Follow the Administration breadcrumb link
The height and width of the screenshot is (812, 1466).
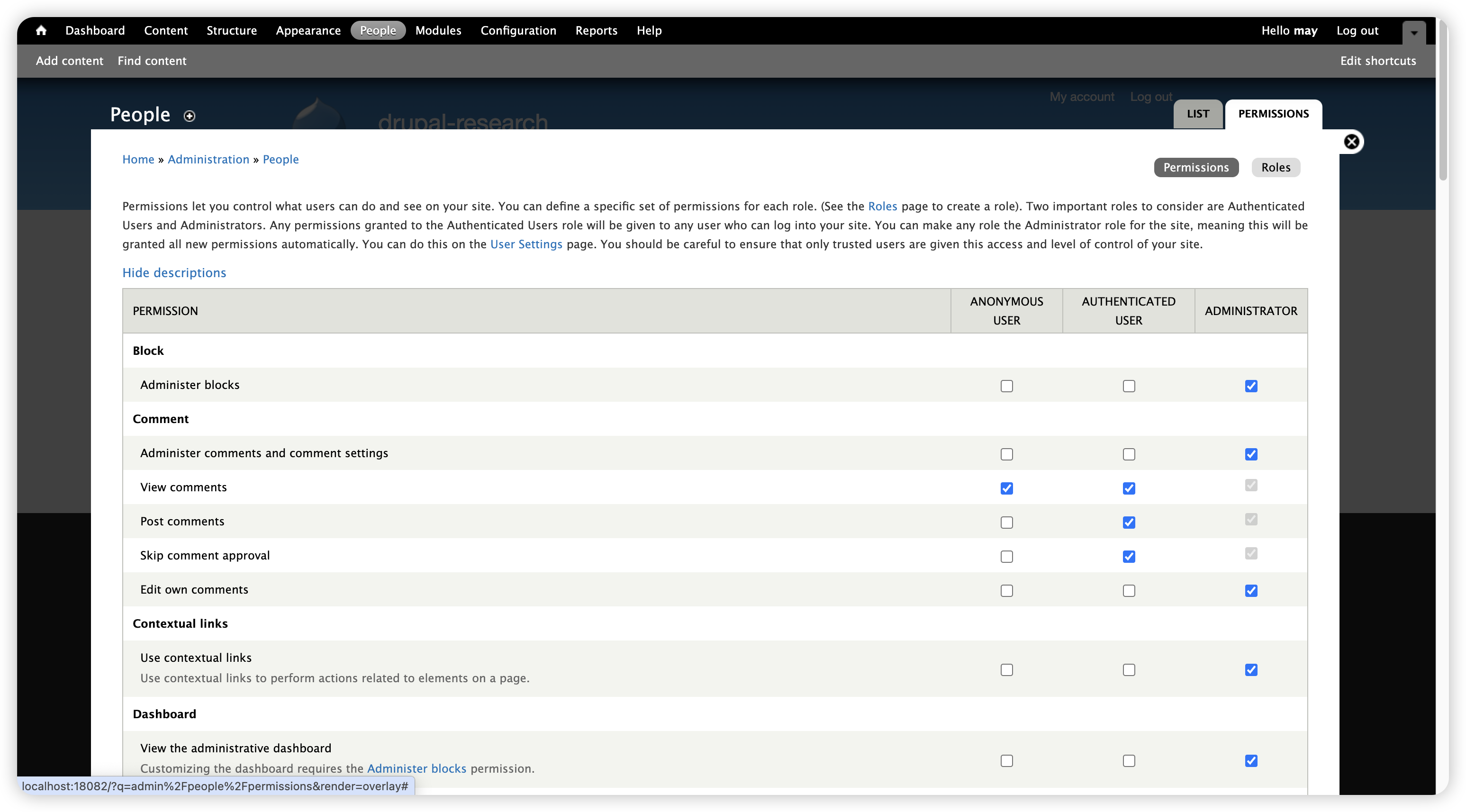click(x=208, y=159)
